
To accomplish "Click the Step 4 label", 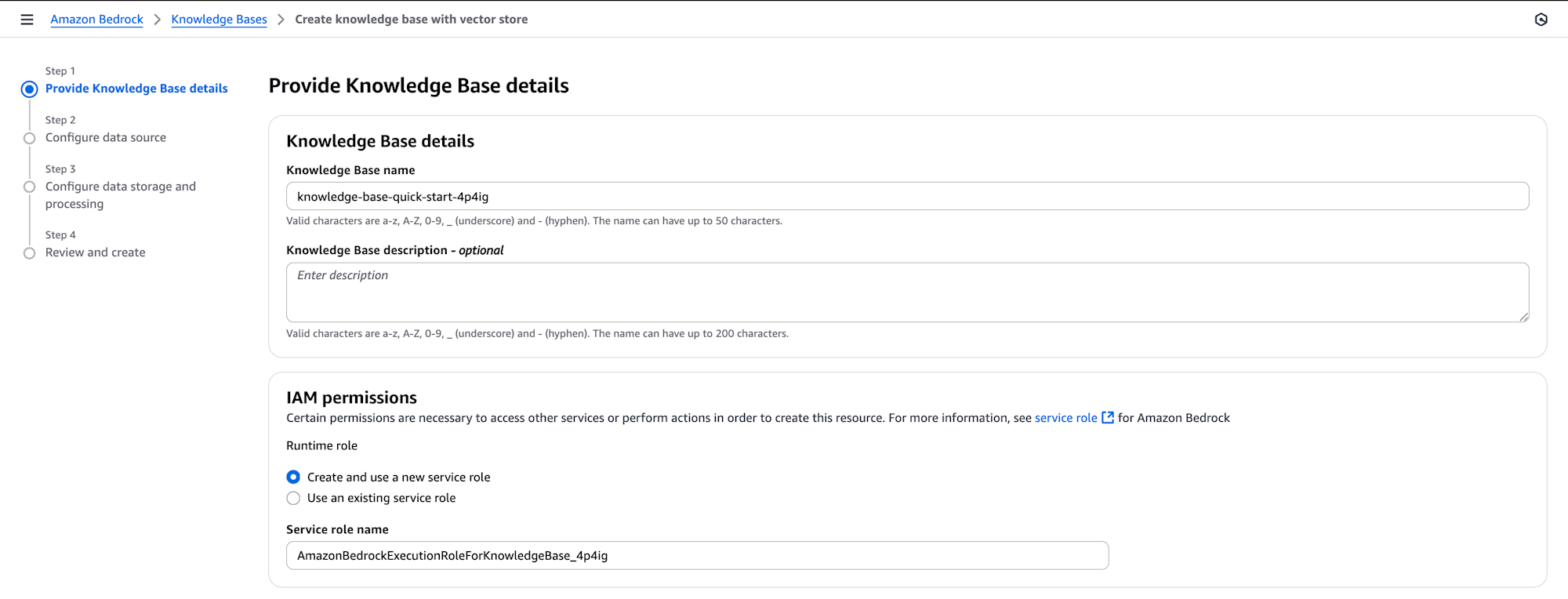I will coord(60,235).
